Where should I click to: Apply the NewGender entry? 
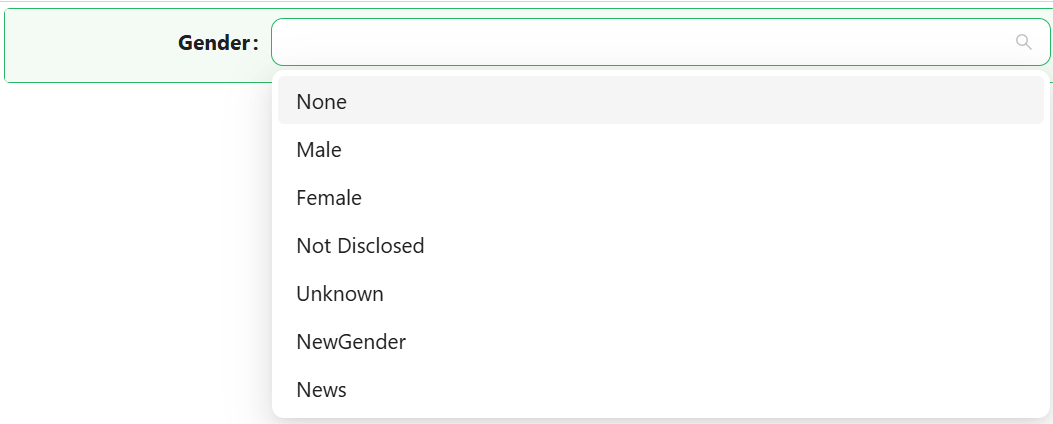tap(661, 341)
